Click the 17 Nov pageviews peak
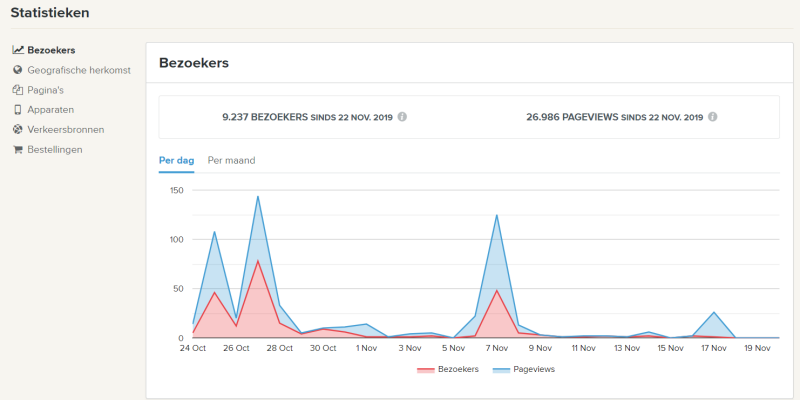The width and height of the screenshot is (800, 400). point(714,312)
